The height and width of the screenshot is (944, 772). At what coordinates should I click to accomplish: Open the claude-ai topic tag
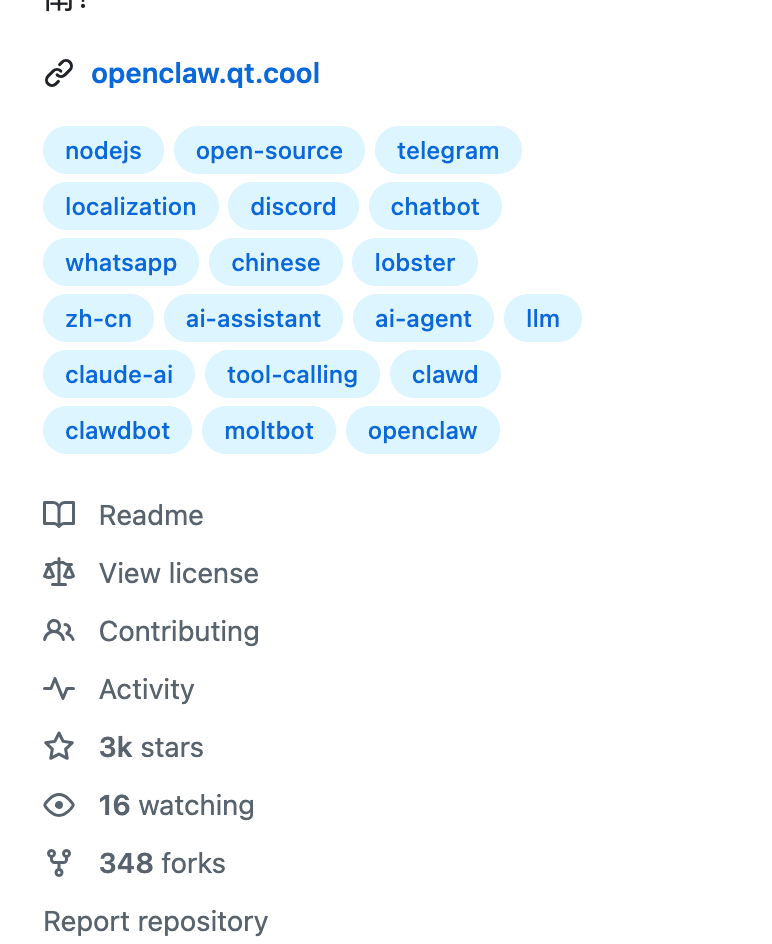(x=119, y=375)
